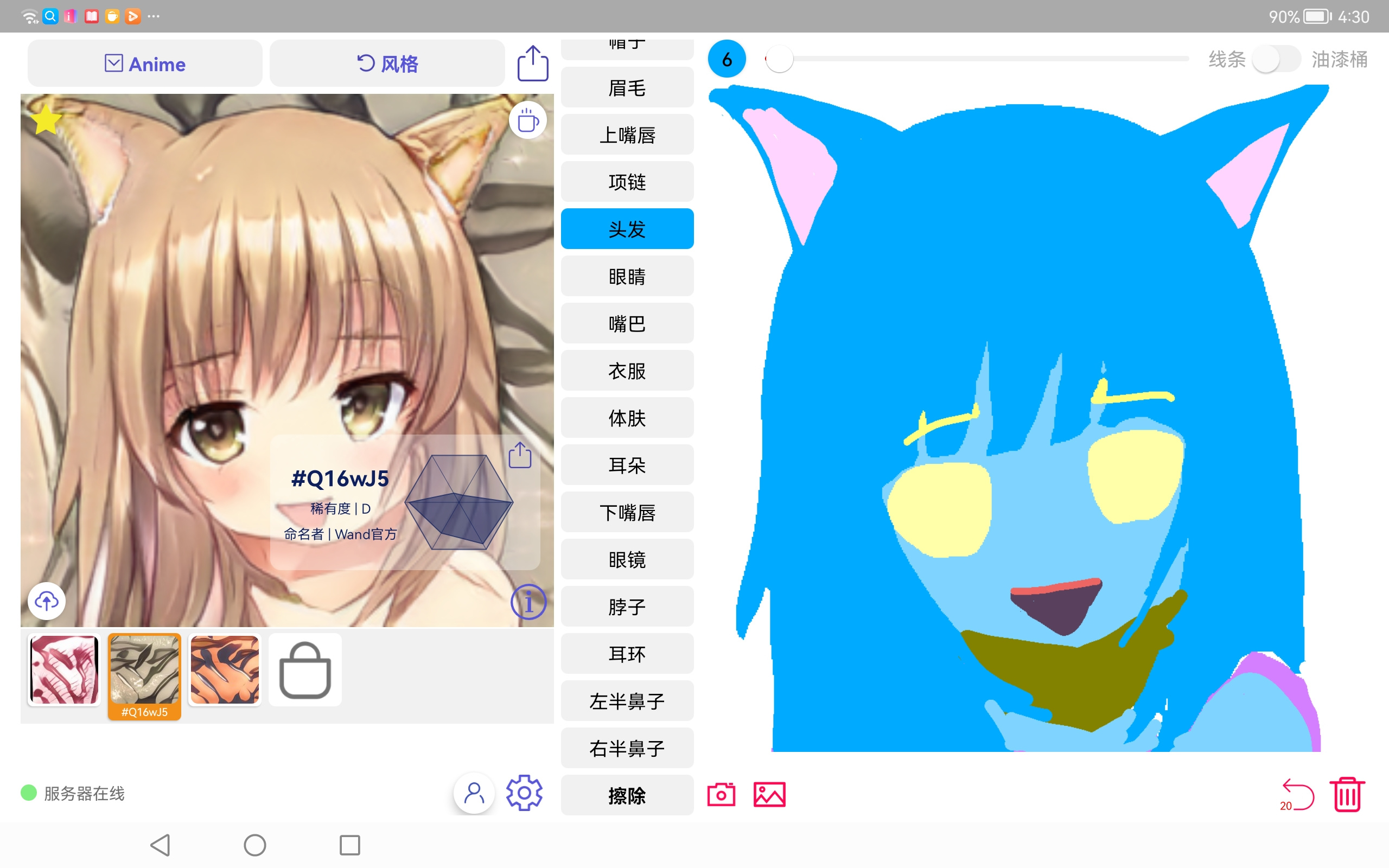The width and height of the screenshot is (1389, 868).
Task: Select the 擦除 eraser button
Action: (x=627, y=795)
